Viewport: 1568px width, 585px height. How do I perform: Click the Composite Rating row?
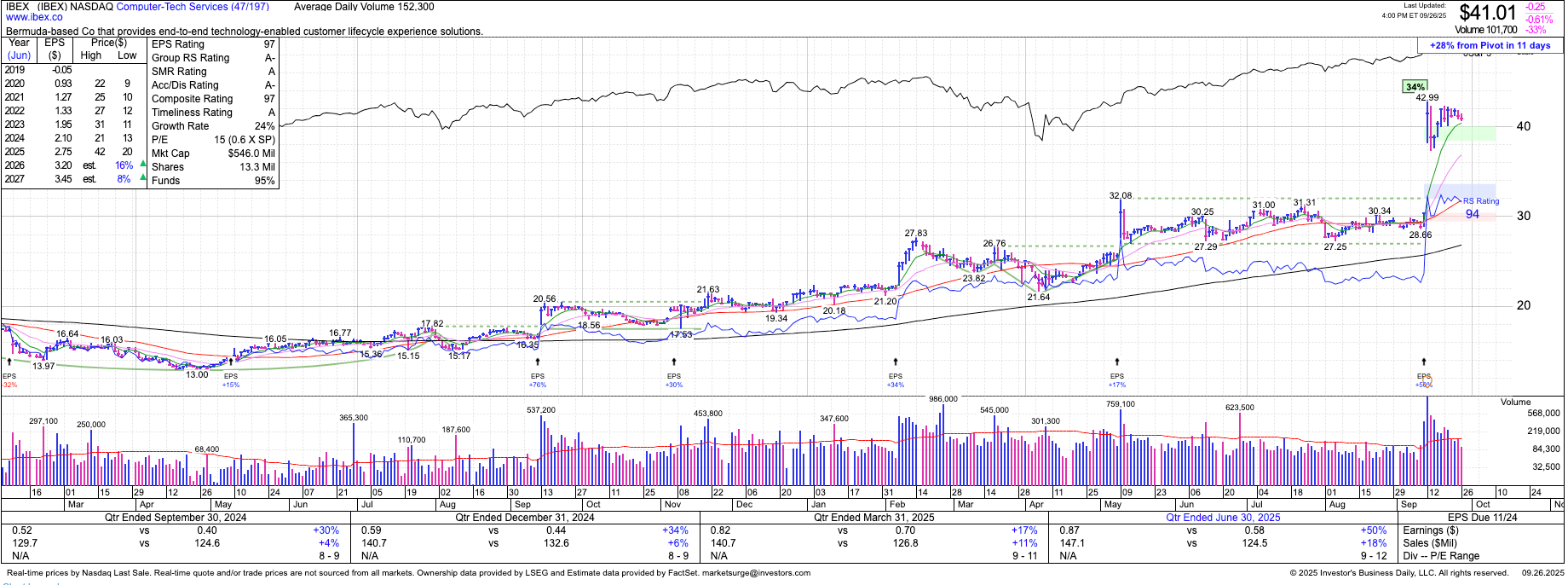[x=213, y=99]
